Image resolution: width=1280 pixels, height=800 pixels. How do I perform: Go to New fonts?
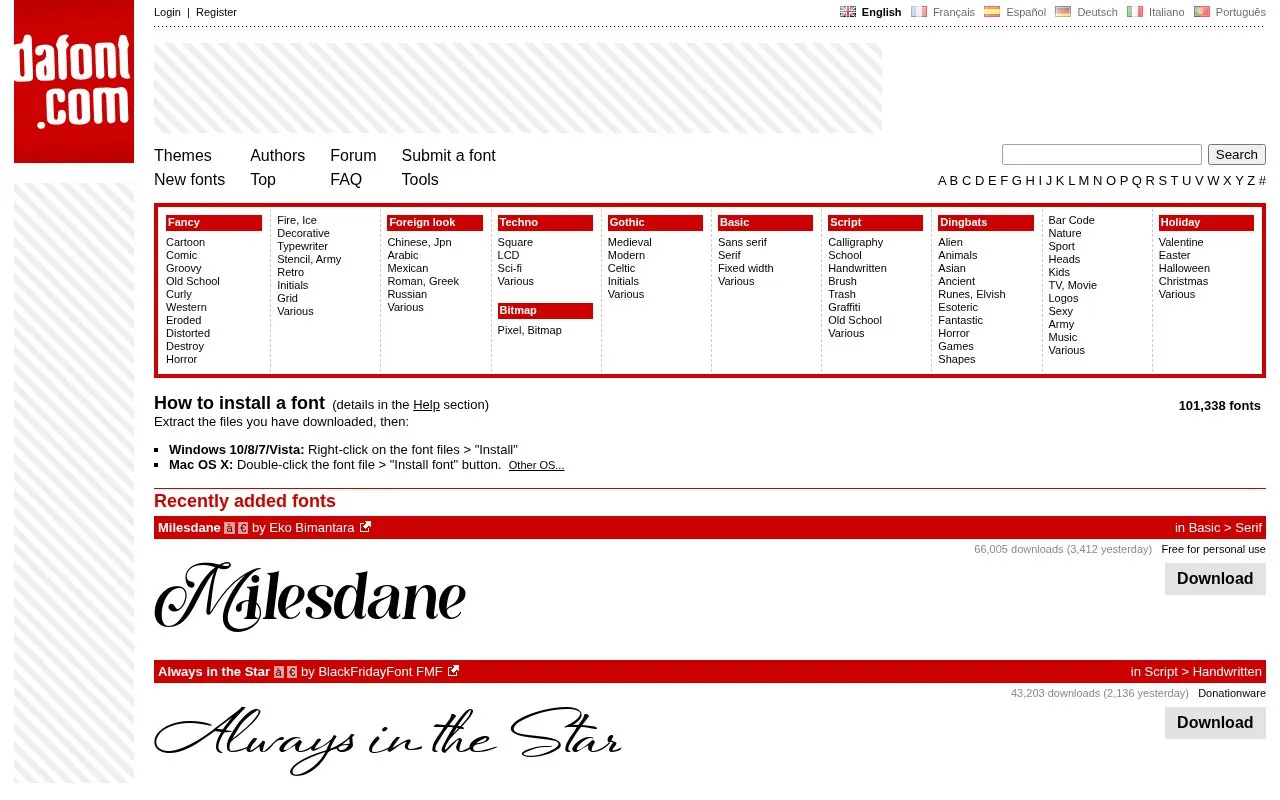pyautogui.click(x=189, y=179)
